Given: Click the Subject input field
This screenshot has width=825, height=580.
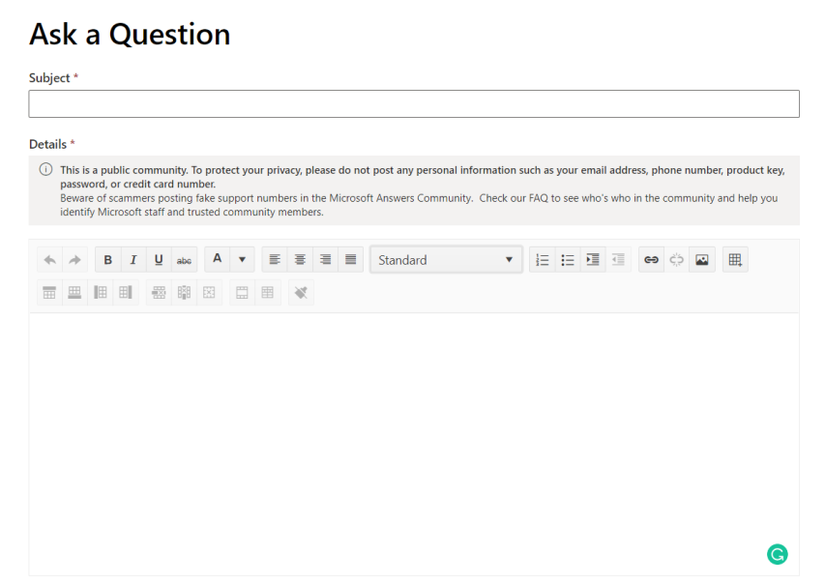Looking at the screenshot, I should click(x=414, y=104).
